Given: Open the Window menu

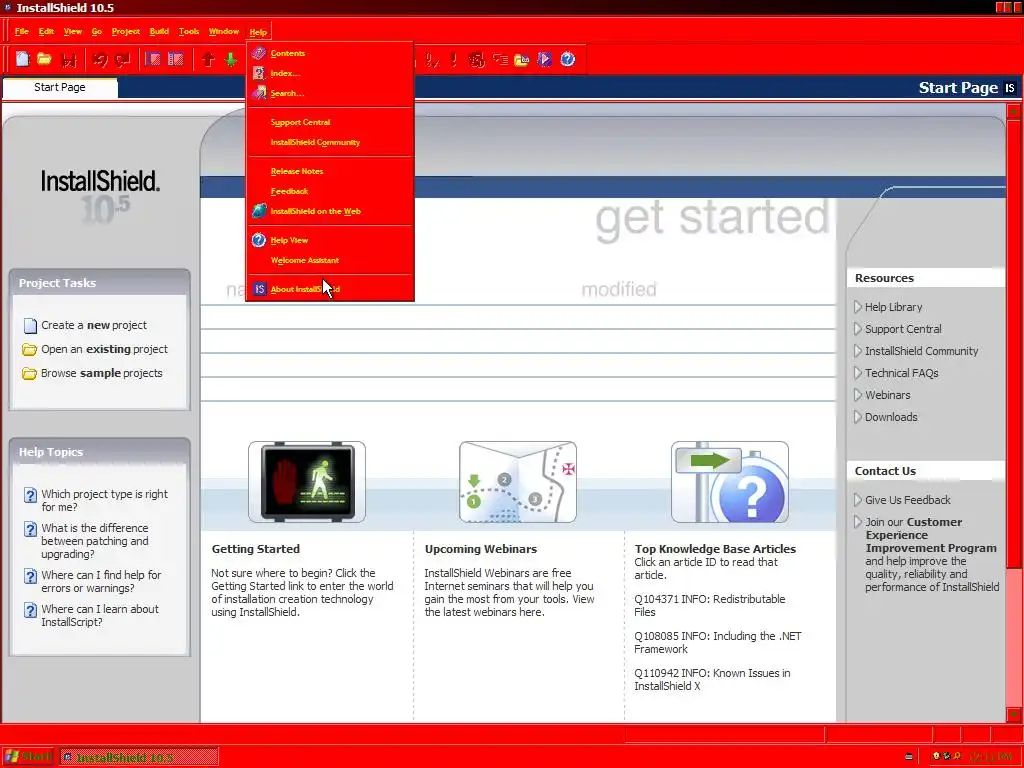Looking at the screenshot, I should (x=223, y=31).
